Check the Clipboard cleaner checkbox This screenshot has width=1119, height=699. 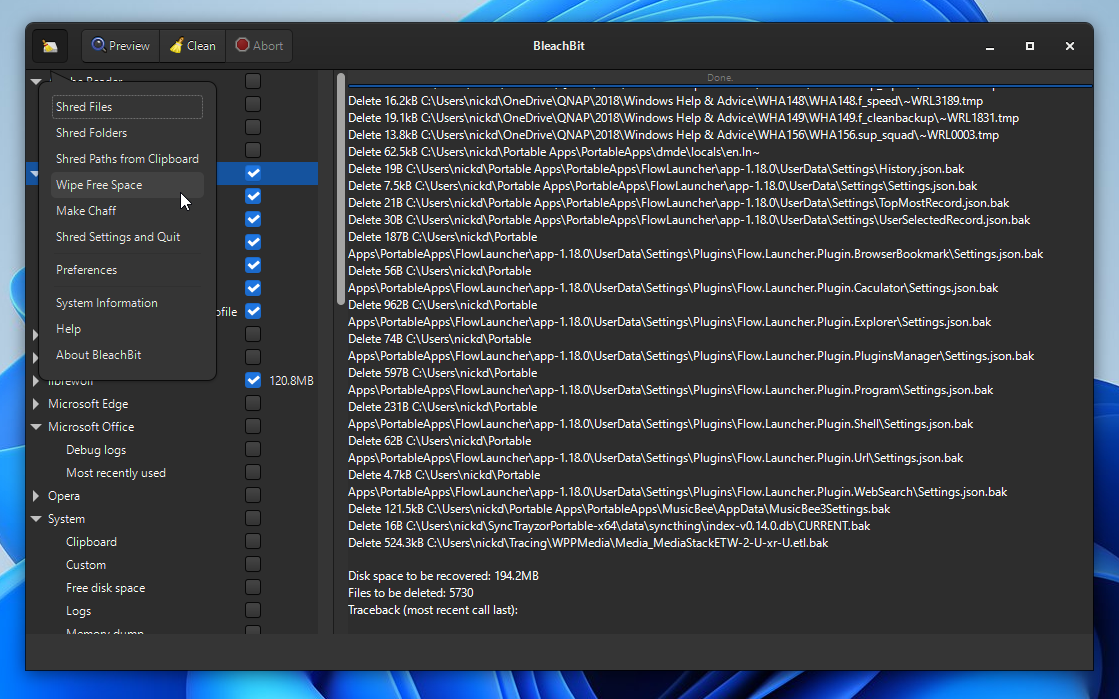(x=253, y=541)
